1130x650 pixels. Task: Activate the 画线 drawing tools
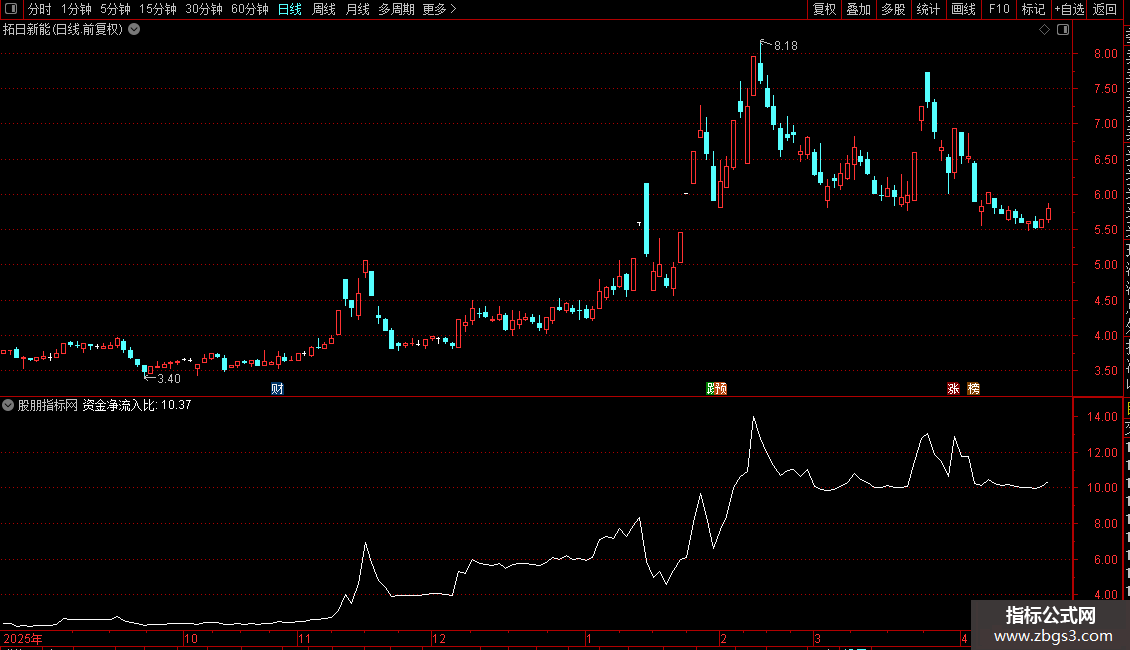pyautogui.click(x=963, y=9)
